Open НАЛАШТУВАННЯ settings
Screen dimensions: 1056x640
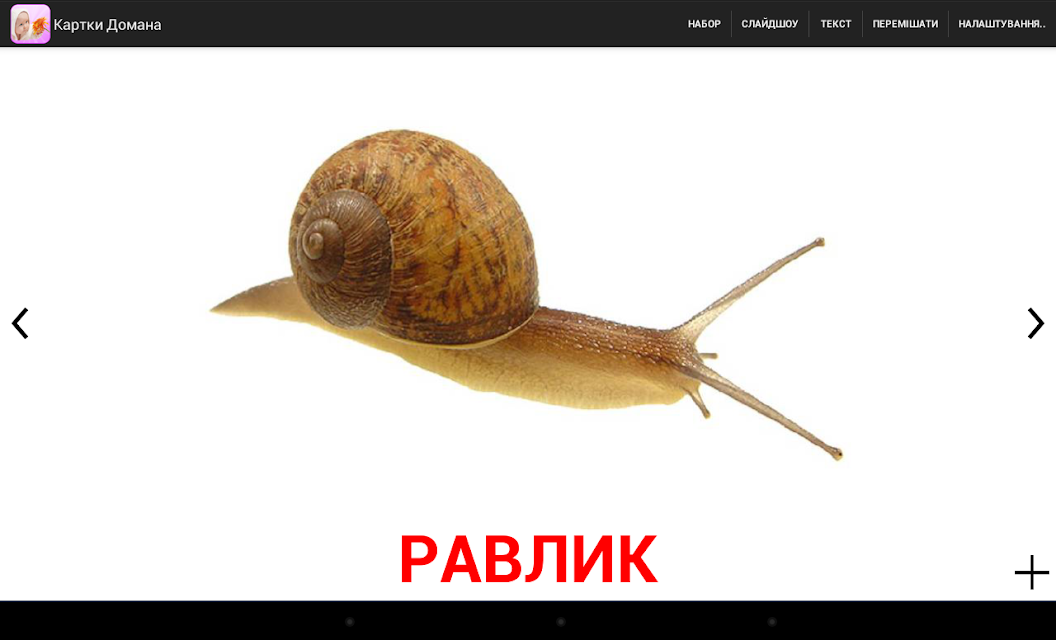point(1002,24)
